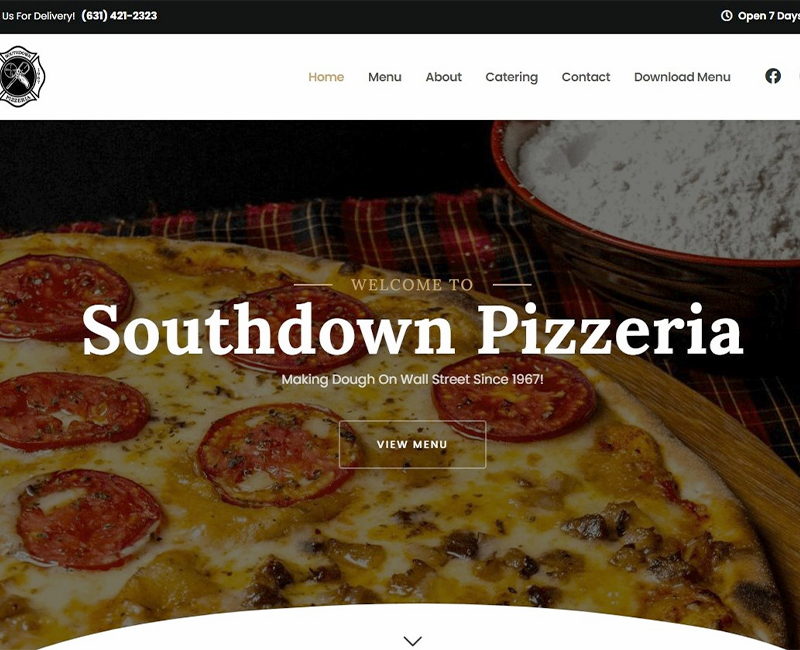This screenshot has width=800, height=650.
Task: Navigate to the Catering page
Action: tap(511, 77)
